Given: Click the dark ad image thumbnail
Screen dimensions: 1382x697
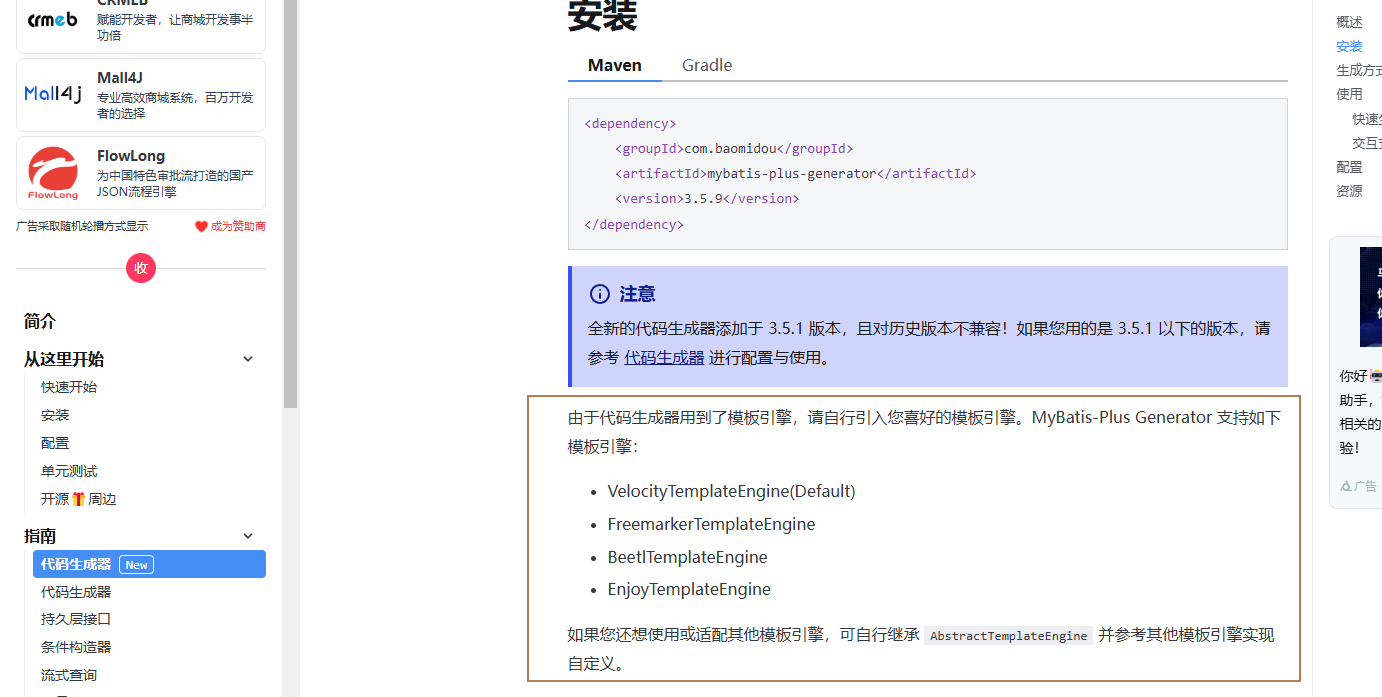Looking at the screenshot, I should tap(1371, 297).
